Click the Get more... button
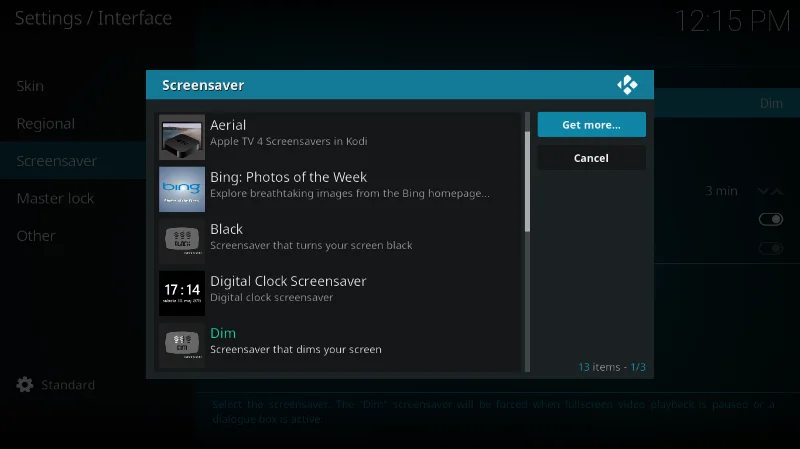 [x=591, y=124]
